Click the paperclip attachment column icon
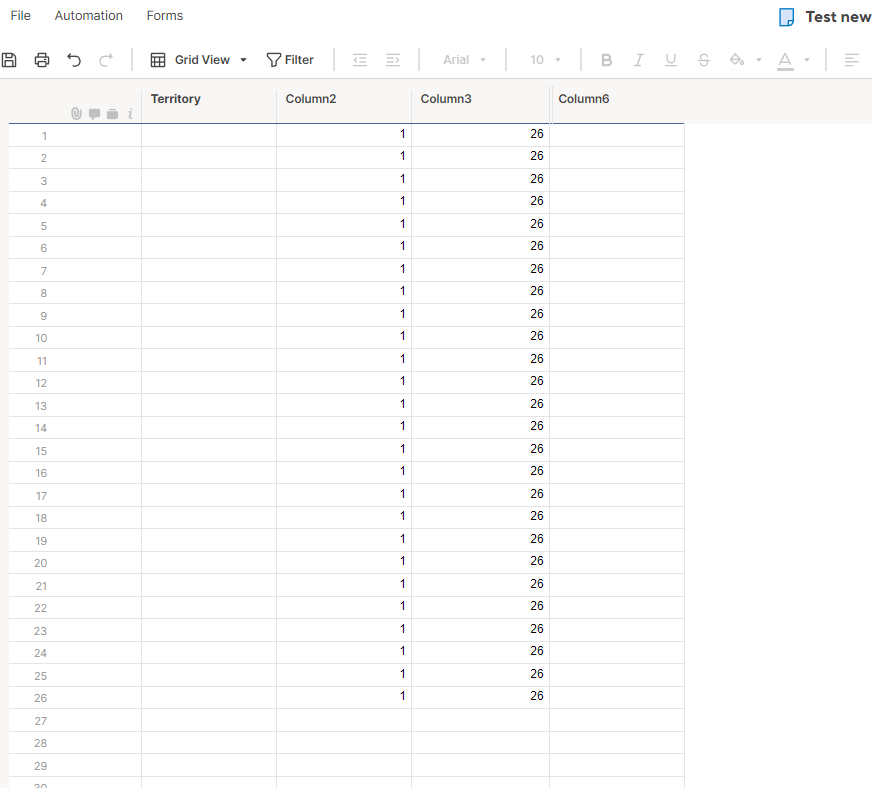This screenshot has width=872, height=788. [x=76, y=113]
